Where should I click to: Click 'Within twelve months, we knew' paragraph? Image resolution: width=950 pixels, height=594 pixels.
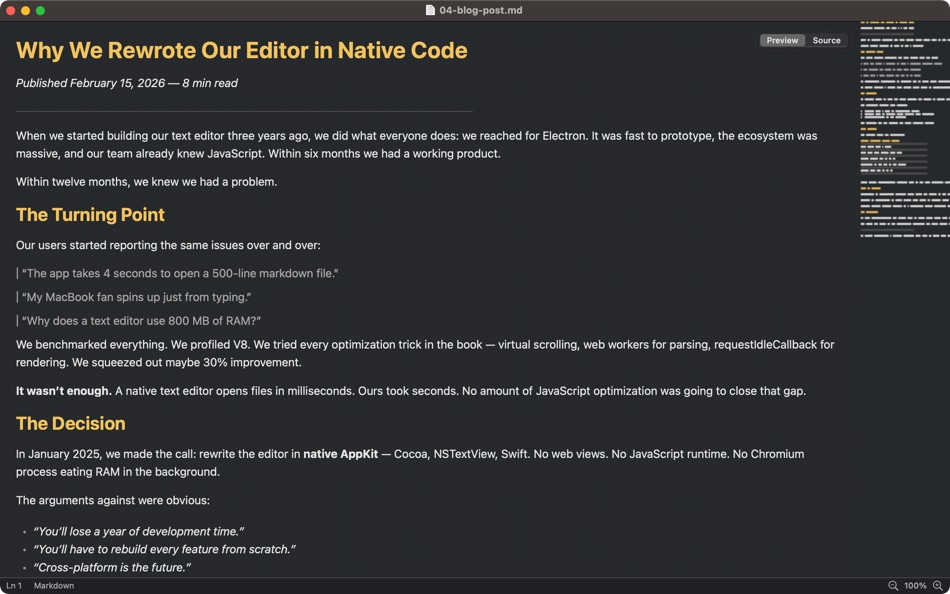click(x=147, y=182)
